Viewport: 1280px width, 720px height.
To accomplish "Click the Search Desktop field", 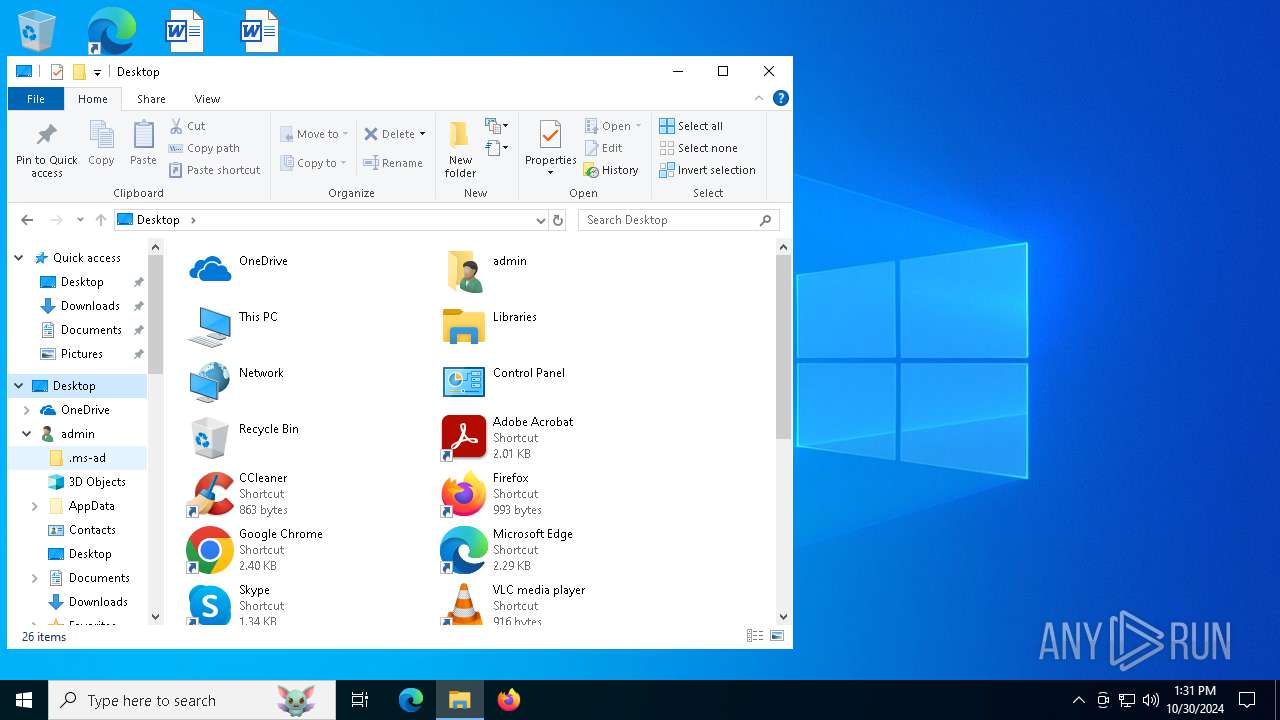I will click(678, 220).
